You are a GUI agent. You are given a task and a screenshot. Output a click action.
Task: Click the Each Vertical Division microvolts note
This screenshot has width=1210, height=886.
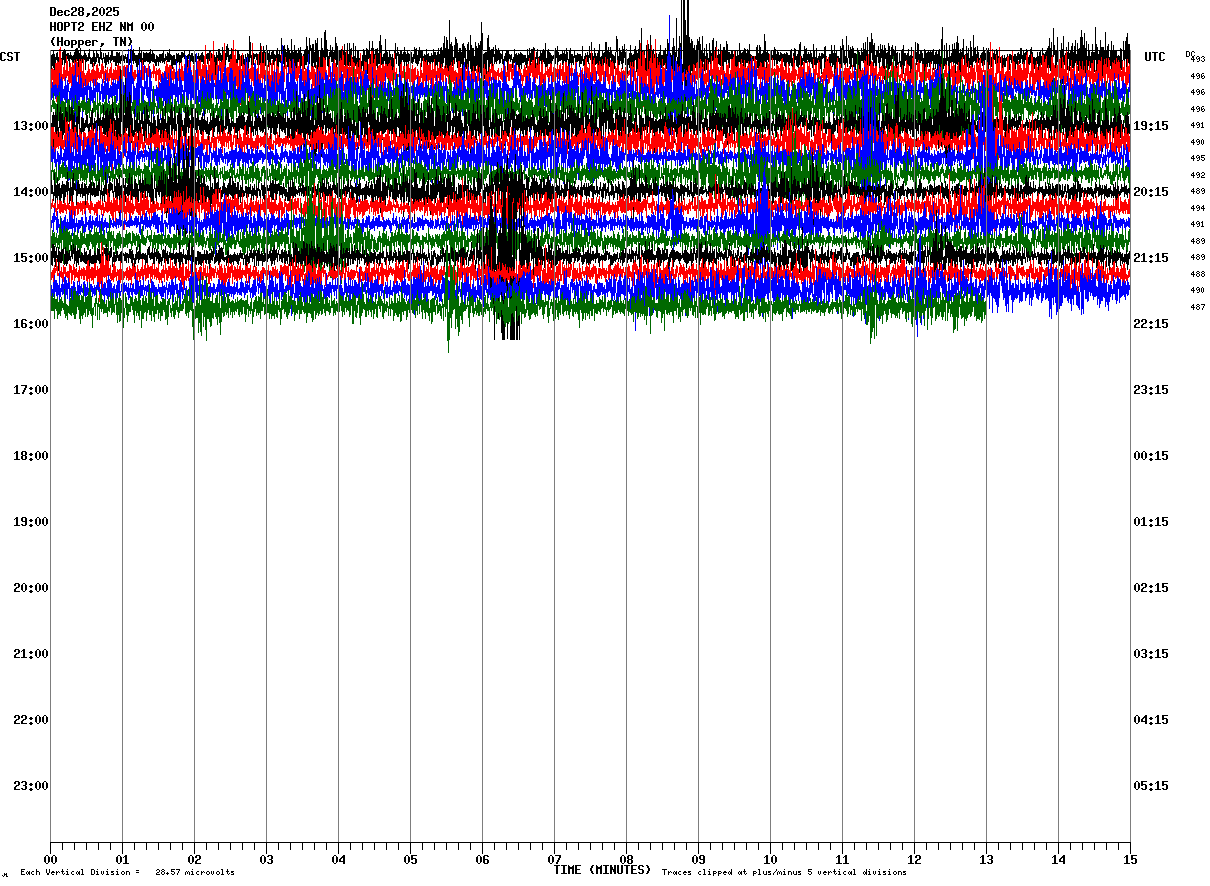(127, 873)
